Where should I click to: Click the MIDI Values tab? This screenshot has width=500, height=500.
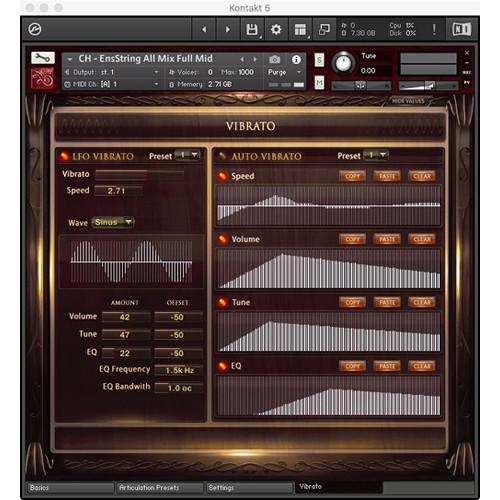click(x=408, y=101)
